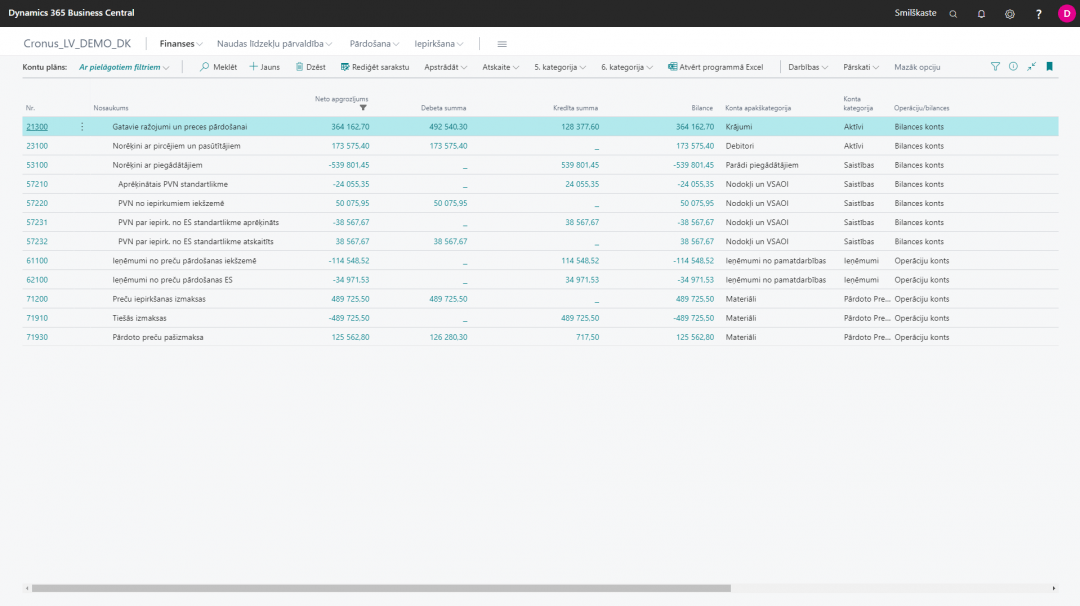Screen dimensions: 1080x606
Task: Open the Pārdošana navigation menu
Action: click(x=375, y=44)
